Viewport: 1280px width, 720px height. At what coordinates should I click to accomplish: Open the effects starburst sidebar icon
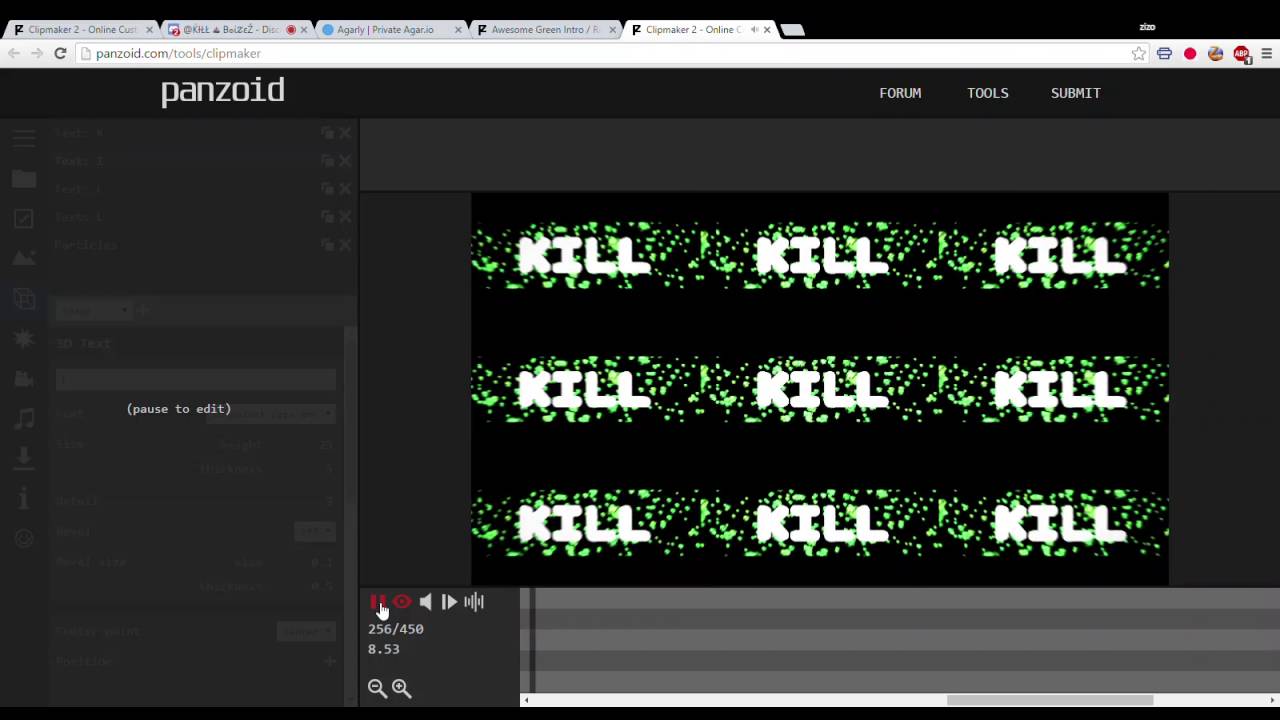tap(24, 339)
